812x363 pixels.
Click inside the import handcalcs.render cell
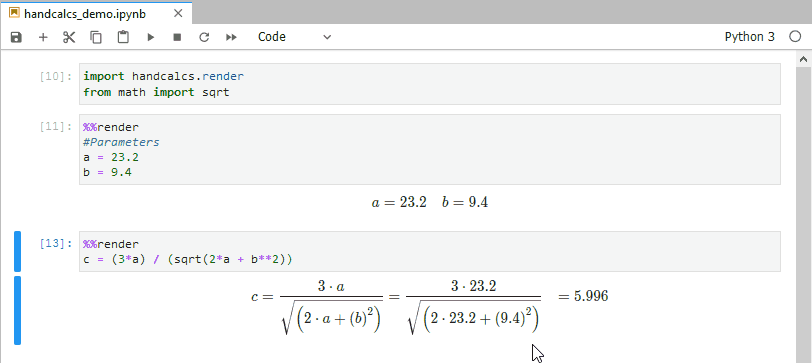coord(429,84)
